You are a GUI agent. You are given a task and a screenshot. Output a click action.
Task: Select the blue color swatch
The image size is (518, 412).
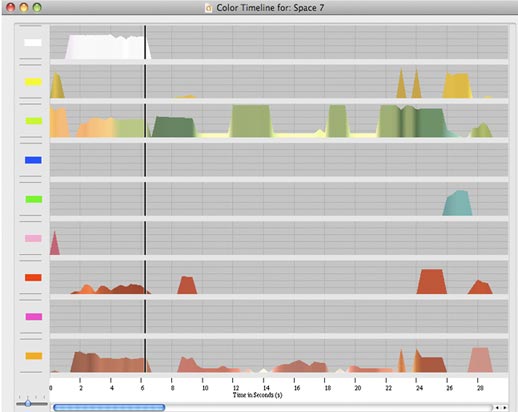click(33, 160)
